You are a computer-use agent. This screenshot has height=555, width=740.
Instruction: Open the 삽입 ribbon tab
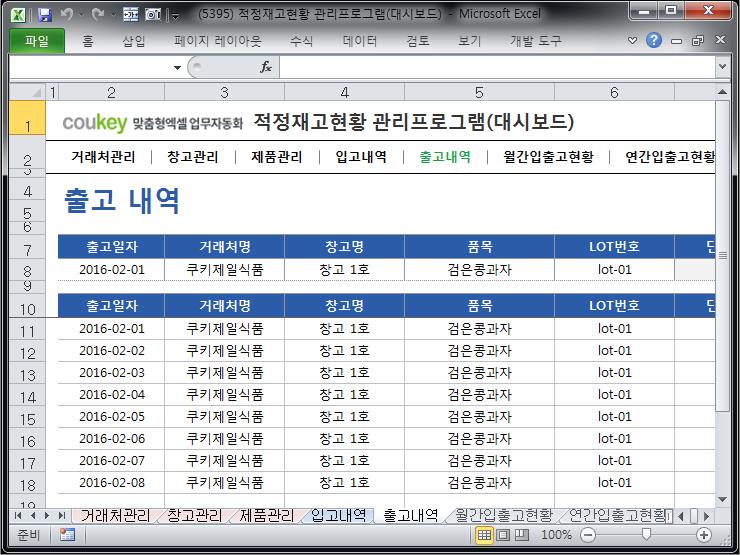pyautogui.click(x=134, y=41)
